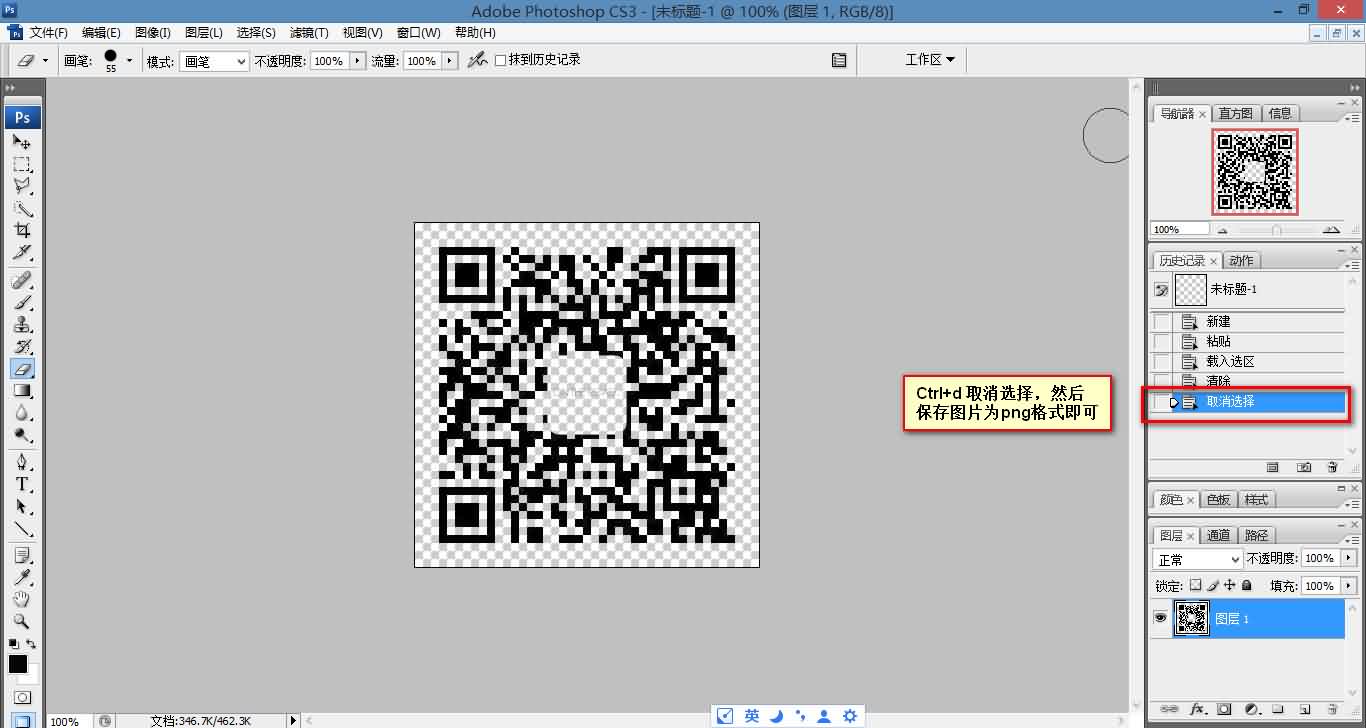
Task: Select the Move tool
Action: pos(22,142)
